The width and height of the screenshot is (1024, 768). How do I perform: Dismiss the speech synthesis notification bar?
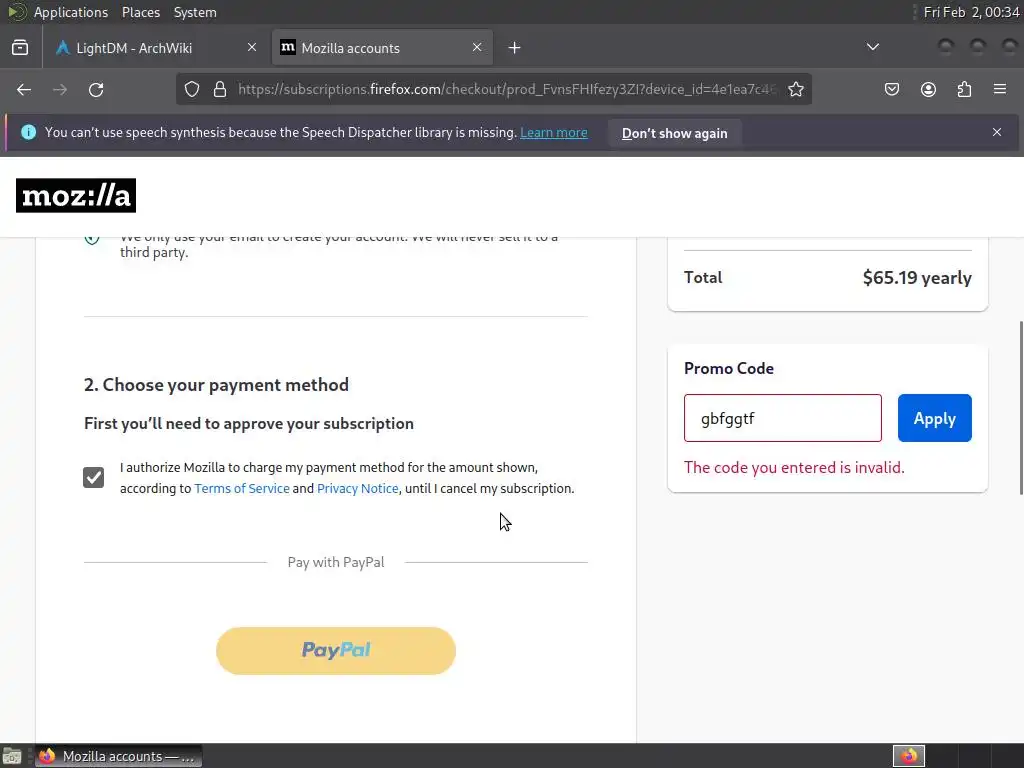996,132
